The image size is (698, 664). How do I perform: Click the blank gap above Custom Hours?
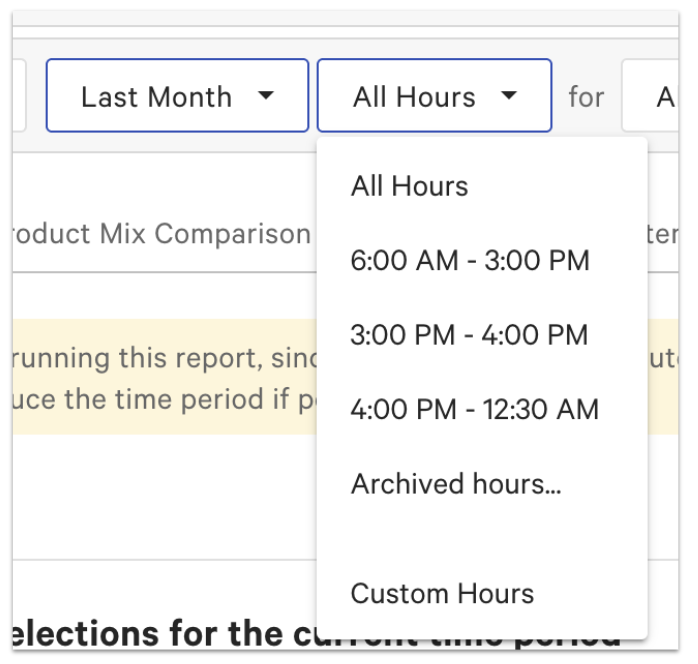(480, 540)
